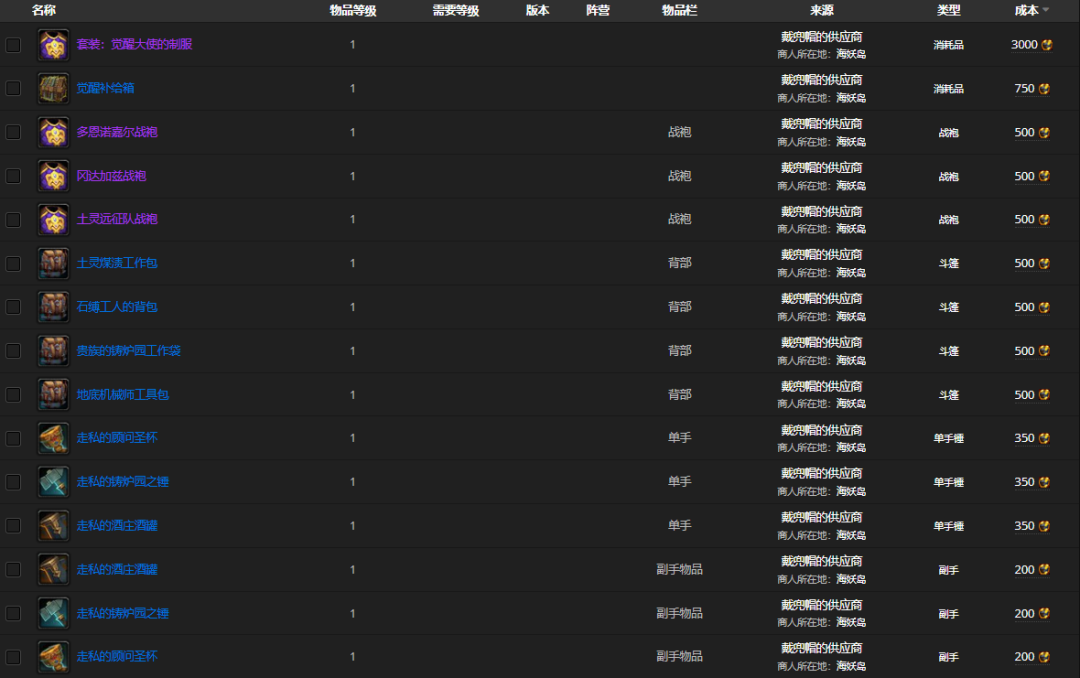Open the 单手 走私的铸炉园之锤 name link
The width and height of the screenshot is (1080, 678).
(123, 482)
